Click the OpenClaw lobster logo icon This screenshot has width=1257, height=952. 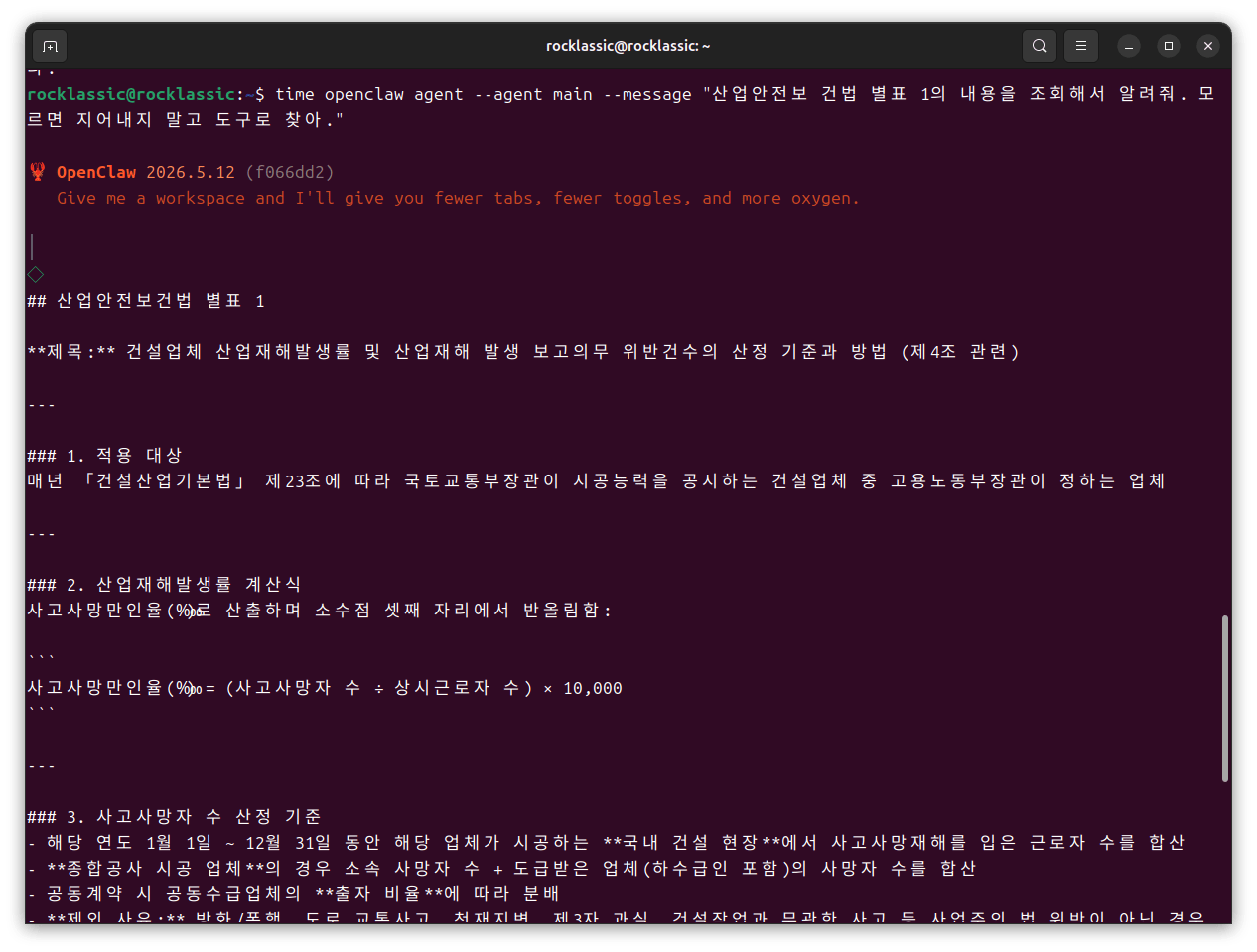(38, 172)
